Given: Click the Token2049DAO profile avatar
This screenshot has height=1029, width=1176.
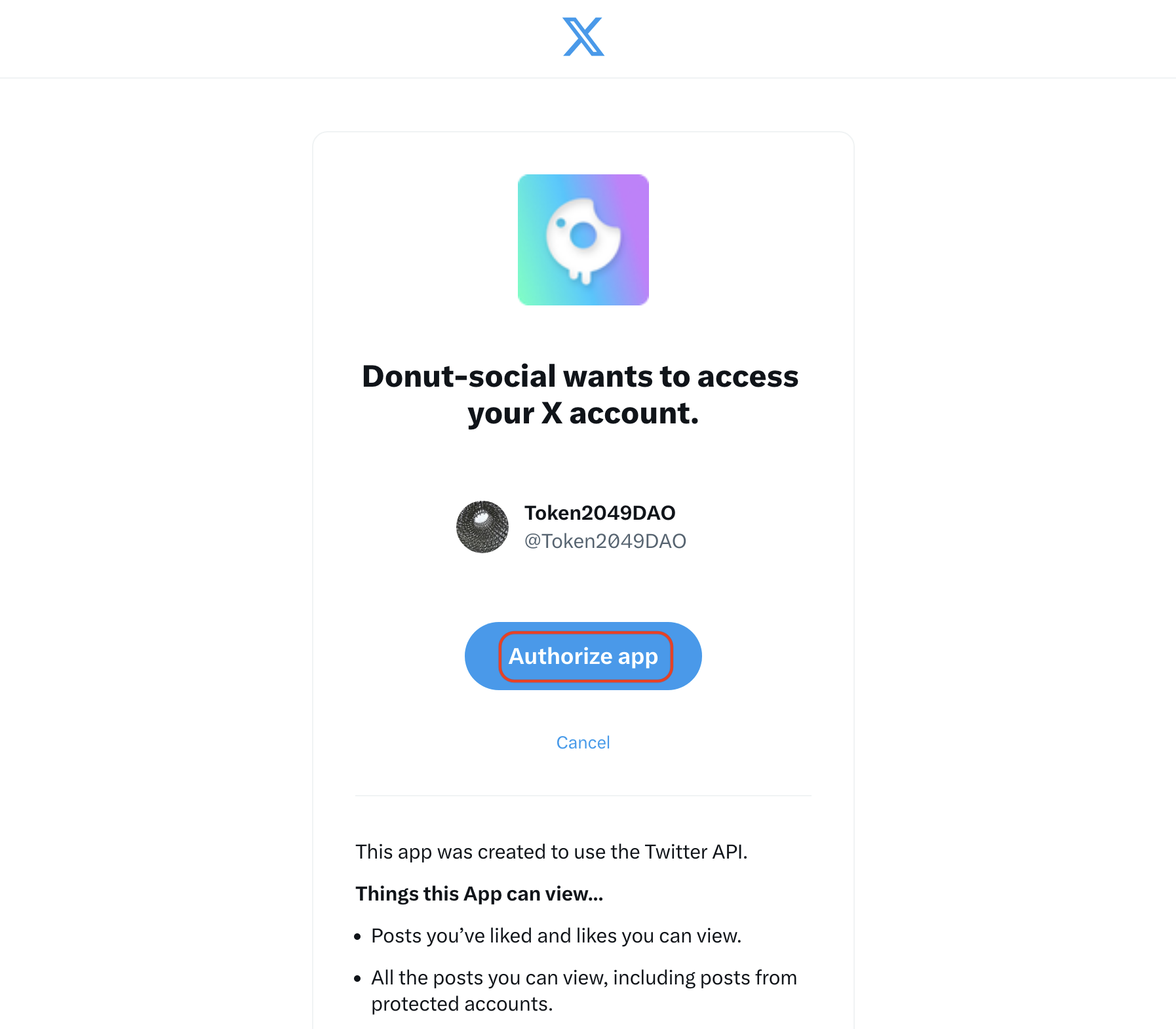Looking at the screenshot, I should (482, 527).
